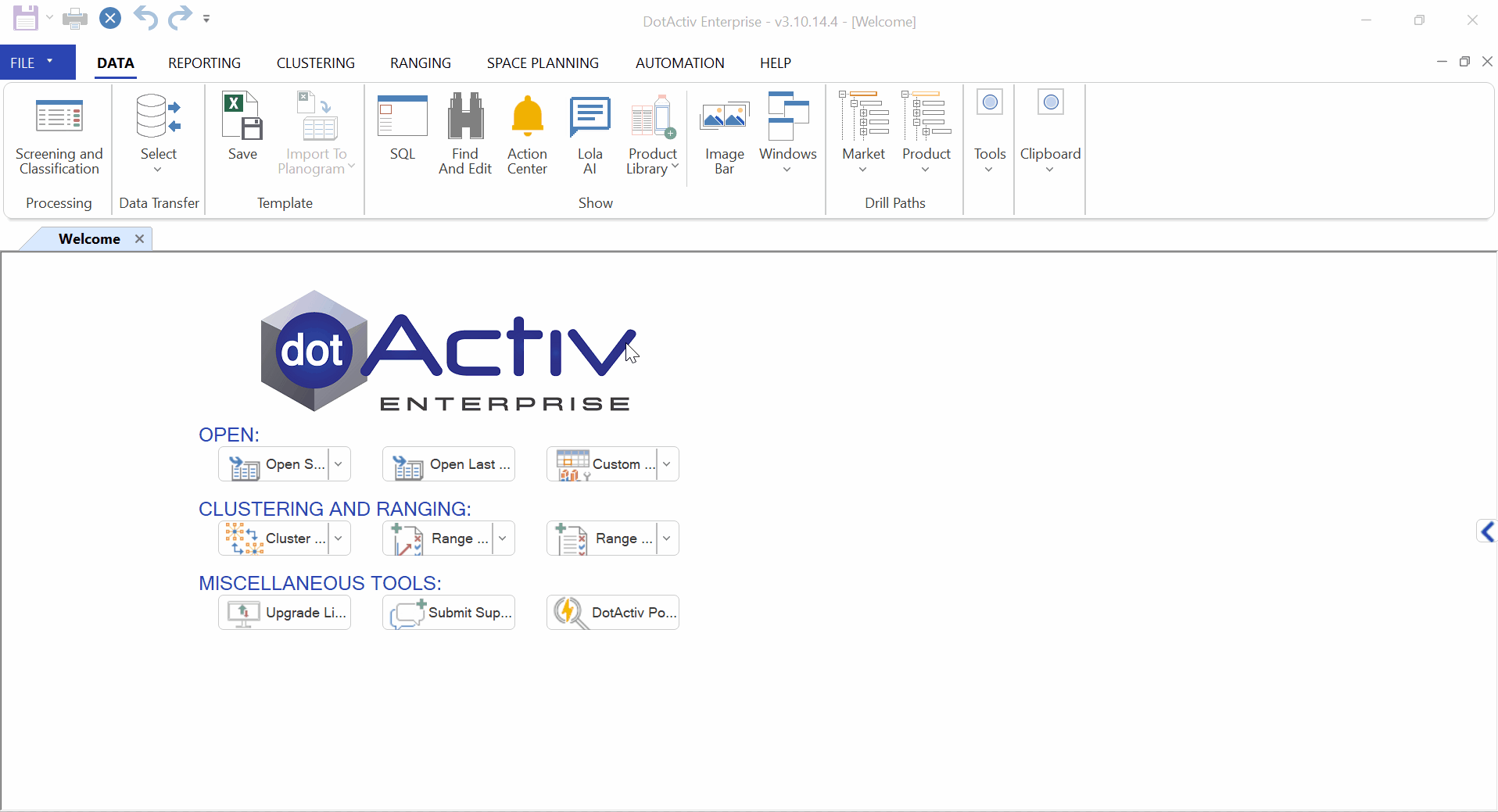
Task: Click the print icon in quick toolbar
Action: click(x=75, y=19)
